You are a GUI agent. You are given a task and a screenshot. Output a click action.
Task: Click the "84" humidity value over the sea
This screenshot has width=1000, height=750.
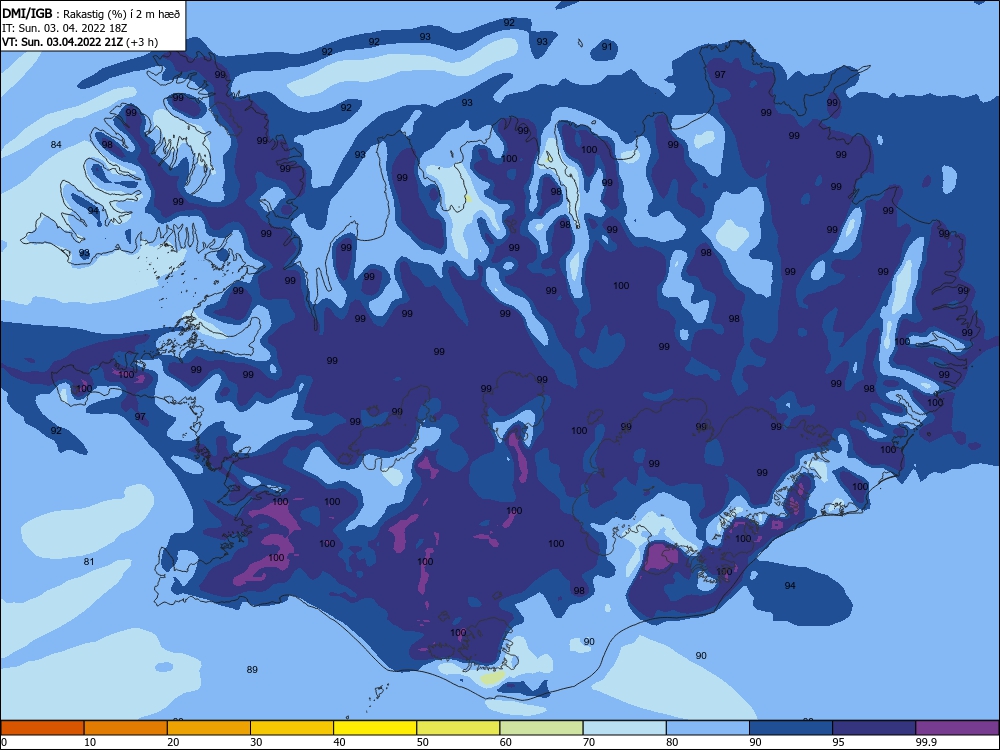(56, 145)
